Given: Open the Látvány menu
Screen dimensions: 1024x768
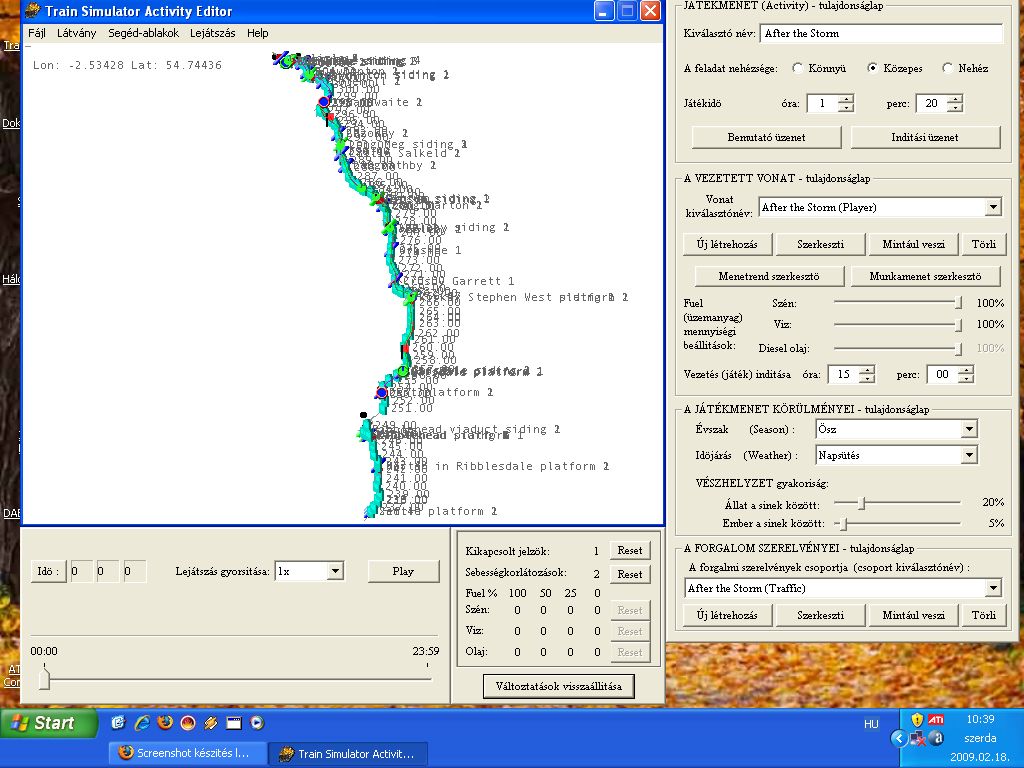Looking at the screenshot, I should coord(76,33).
